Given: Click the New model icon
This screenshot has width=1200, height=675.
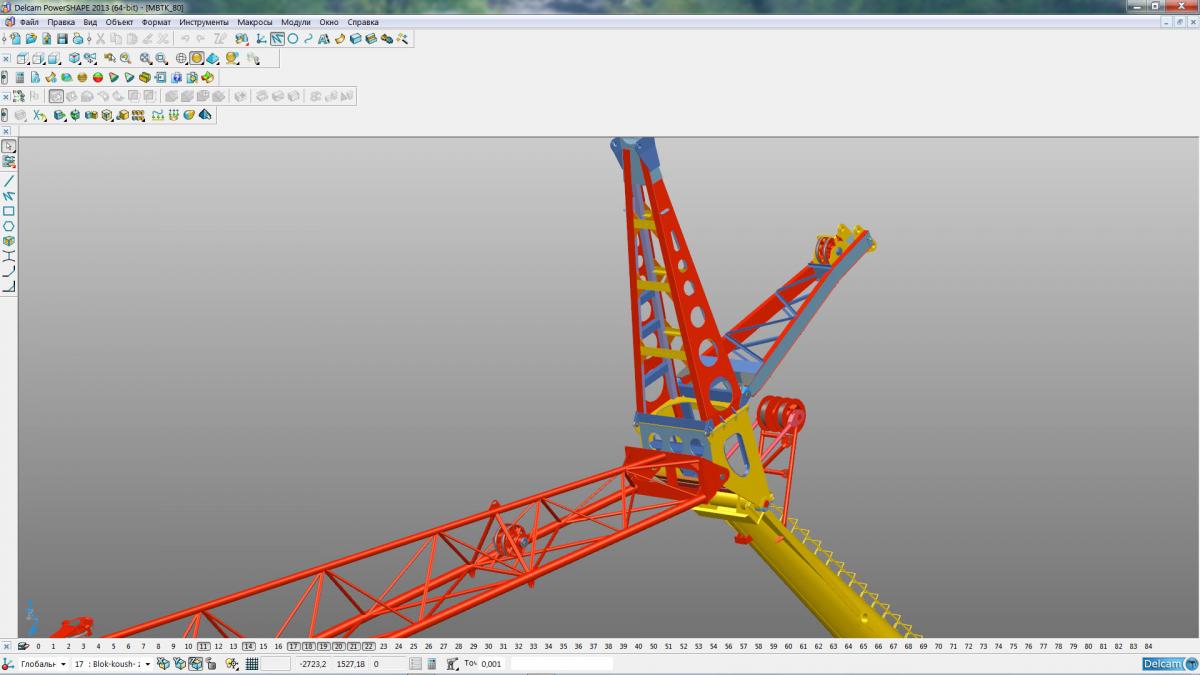Looking at the screenshot, I should 16,39.
